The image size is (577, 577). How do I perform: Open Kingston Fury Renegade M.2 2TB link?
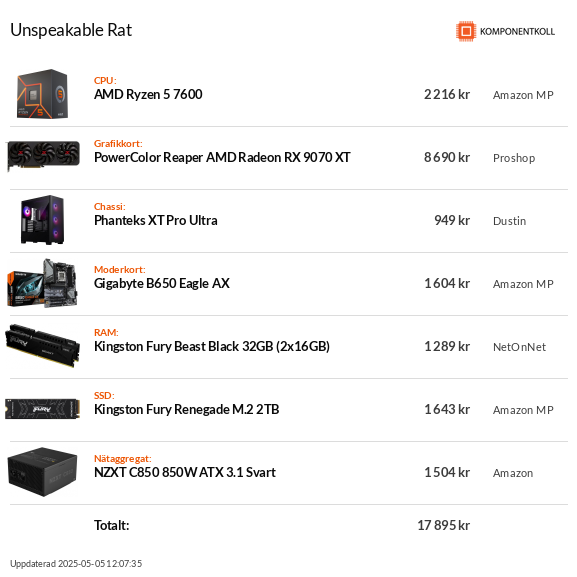[187, 410]
